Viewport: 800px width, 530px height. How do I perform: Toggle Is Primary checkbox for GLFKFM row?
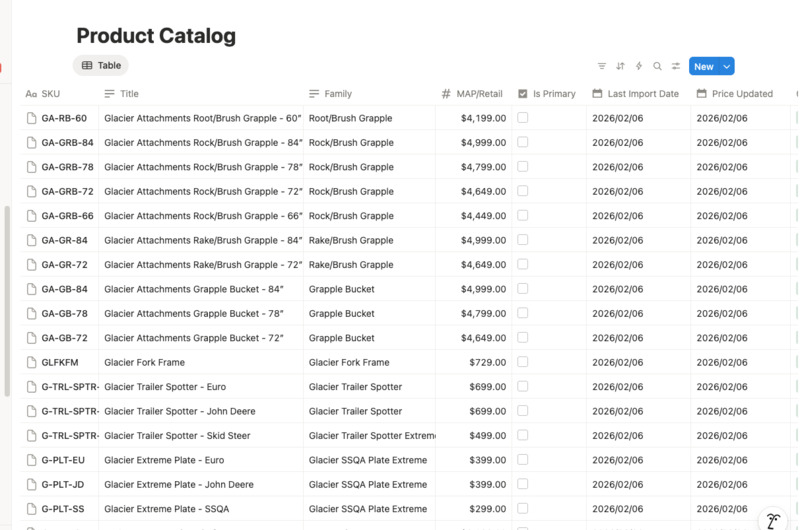[x=523, y=362]
